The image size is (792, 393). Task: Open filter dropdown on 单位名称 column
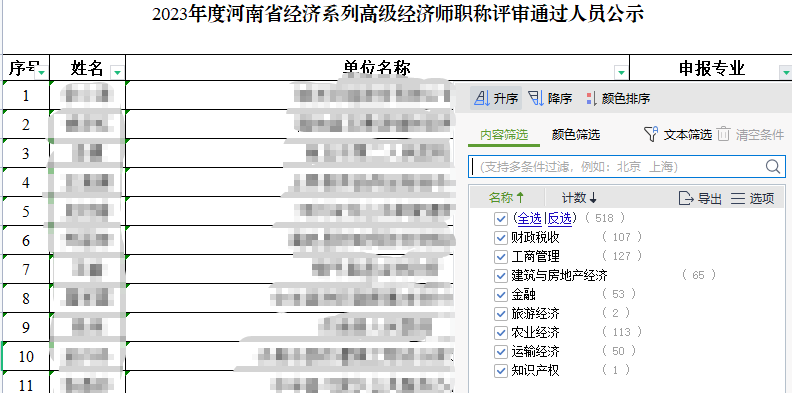[621, 73]
